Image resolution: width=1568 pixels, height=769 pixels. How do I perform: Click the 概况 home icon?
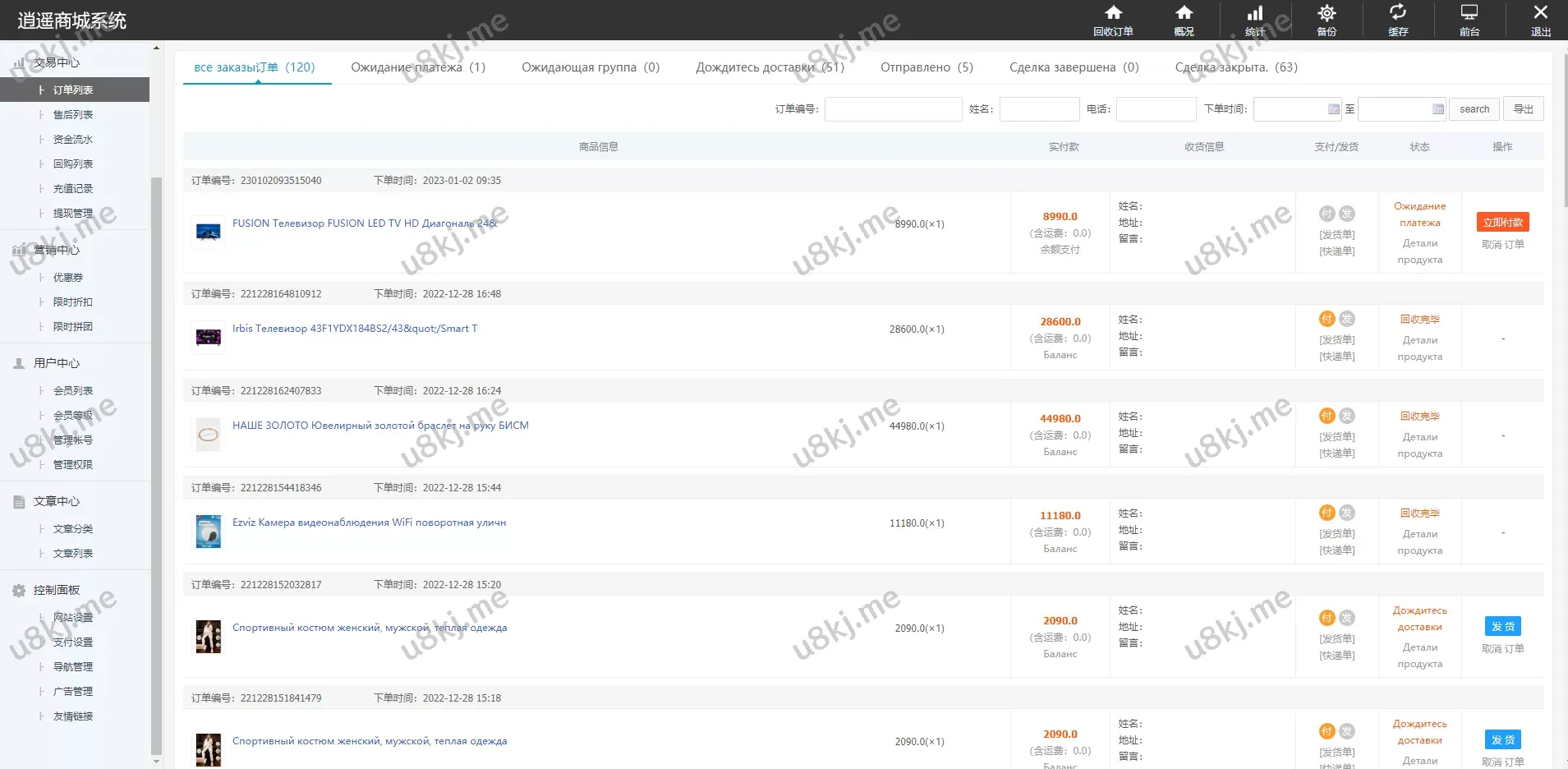(x=1184, y=20)
